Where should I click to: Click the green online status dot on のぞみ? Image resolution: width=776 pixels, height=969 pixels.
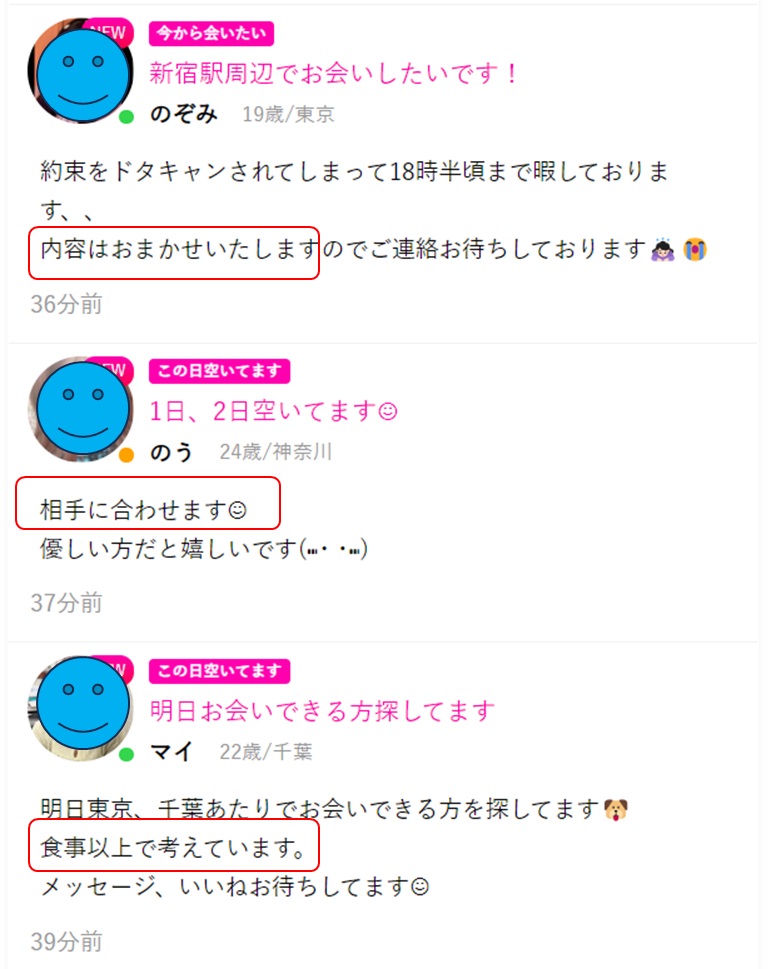pyautogui.click(x=127, y=116)
